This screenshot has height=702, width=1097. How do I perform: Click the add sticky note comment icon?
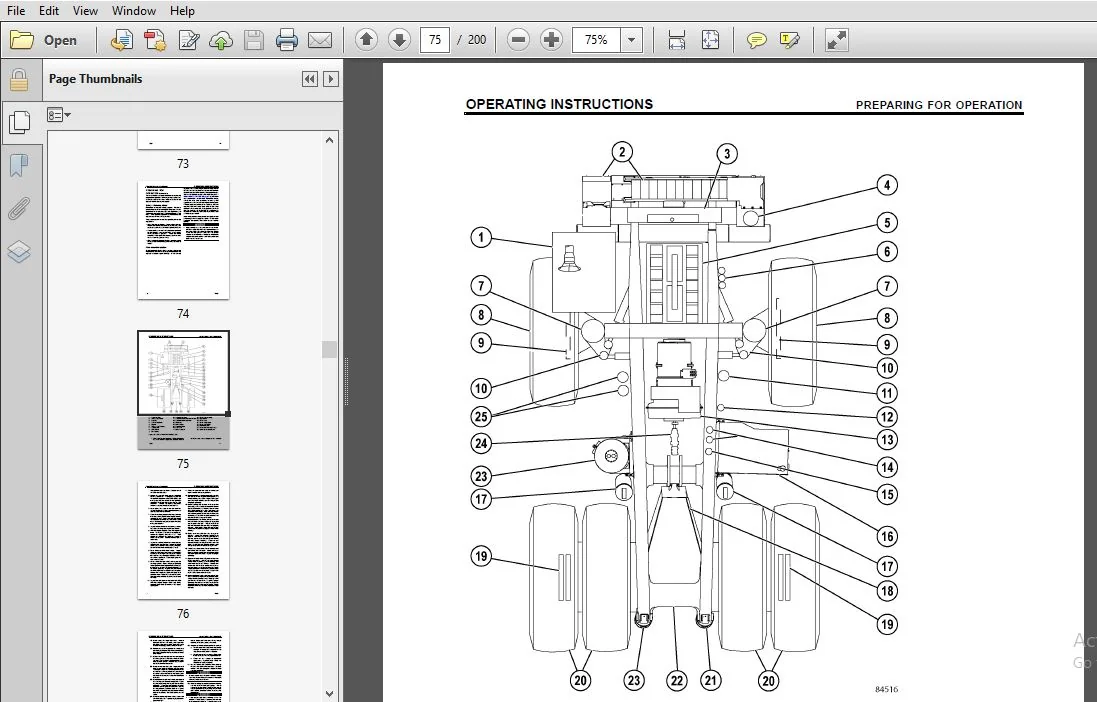[756, 40]
